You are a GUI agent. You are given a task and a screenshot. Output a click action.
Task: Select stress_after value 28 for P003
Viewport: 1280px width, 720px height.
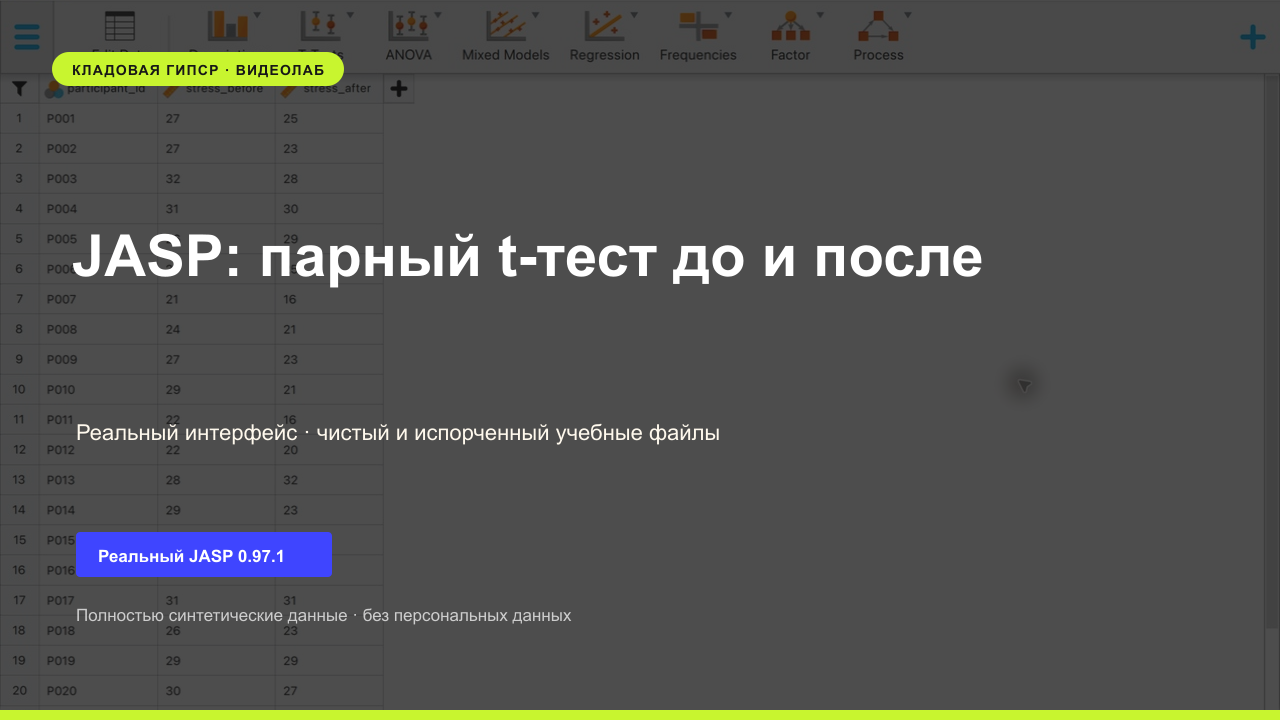[329, 178]
